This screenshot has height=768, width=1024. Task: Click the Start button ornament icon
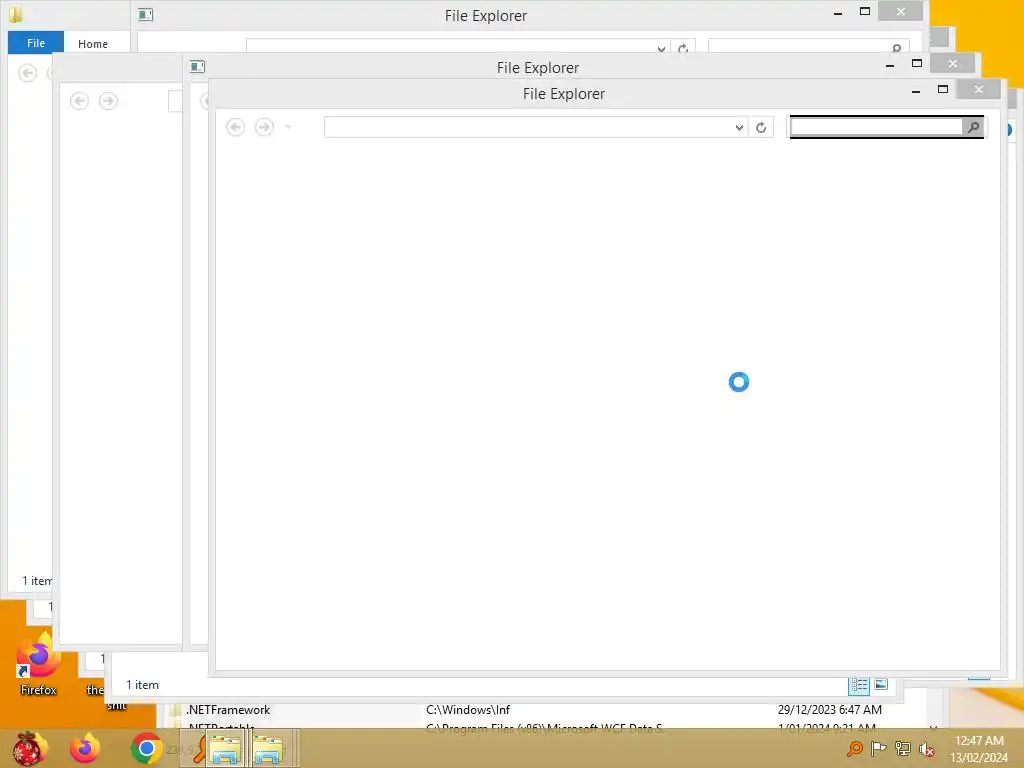29,748
